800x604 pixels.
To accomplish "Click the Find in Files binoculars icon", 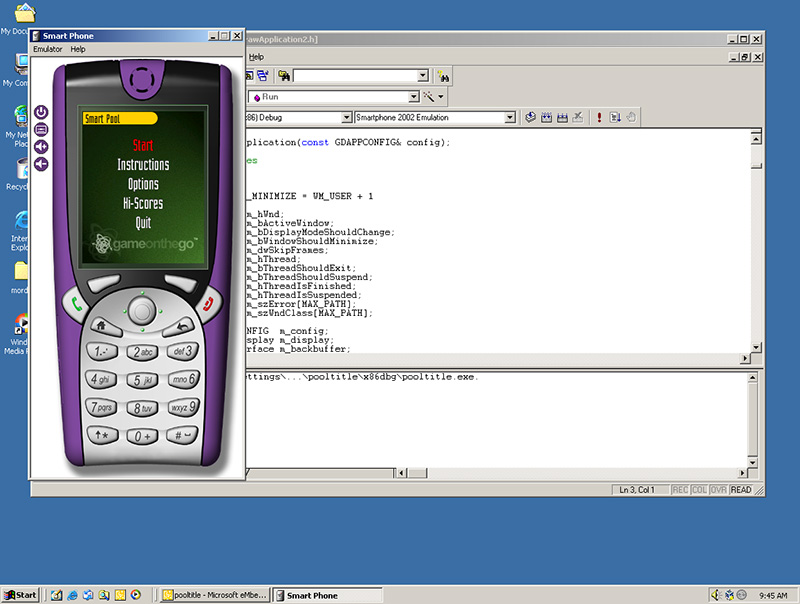I will (x=284, y=76).
